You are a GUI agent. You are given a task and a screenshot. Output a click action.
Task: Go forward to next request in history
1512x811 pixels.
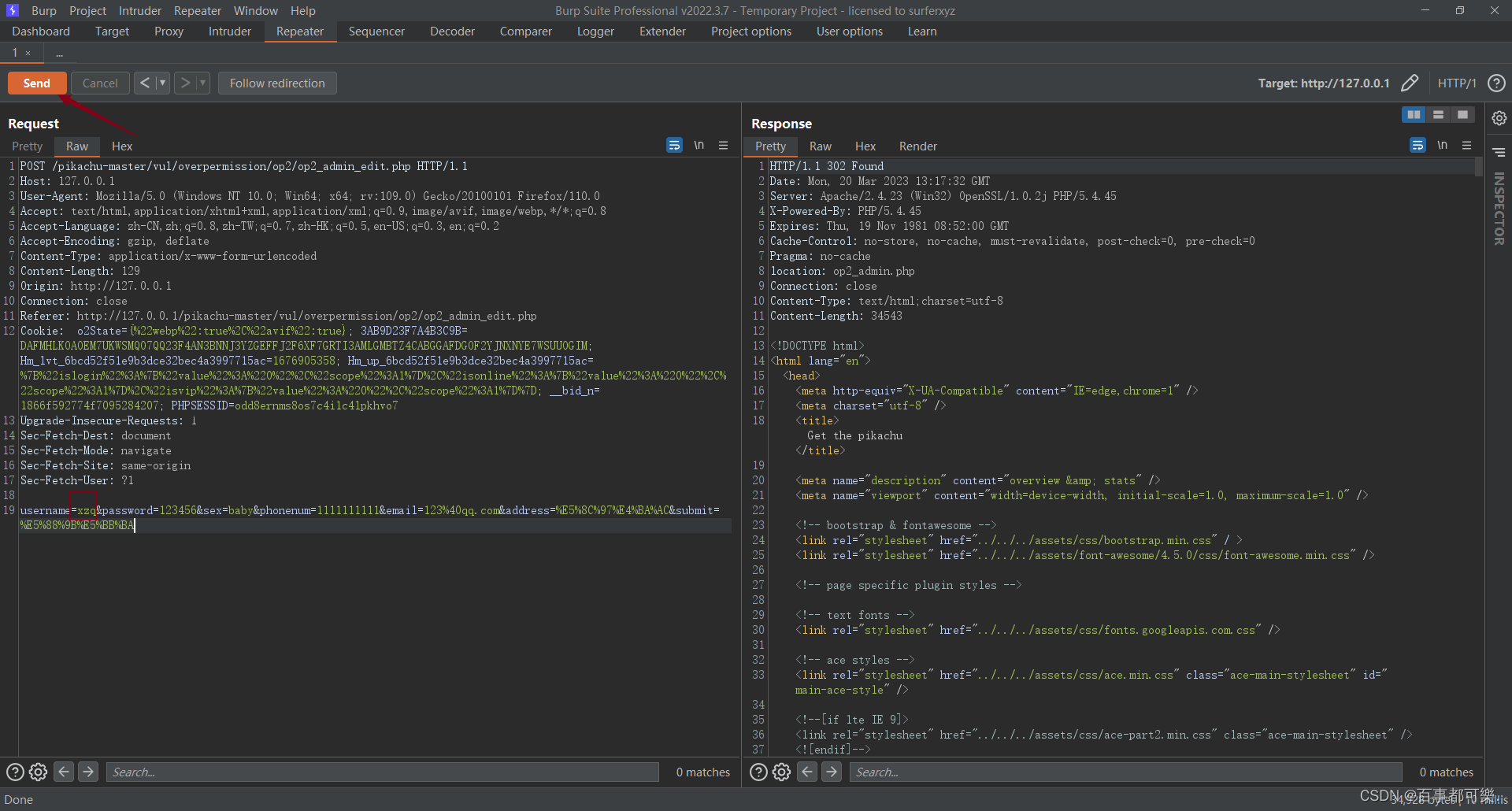click(185, 83)
